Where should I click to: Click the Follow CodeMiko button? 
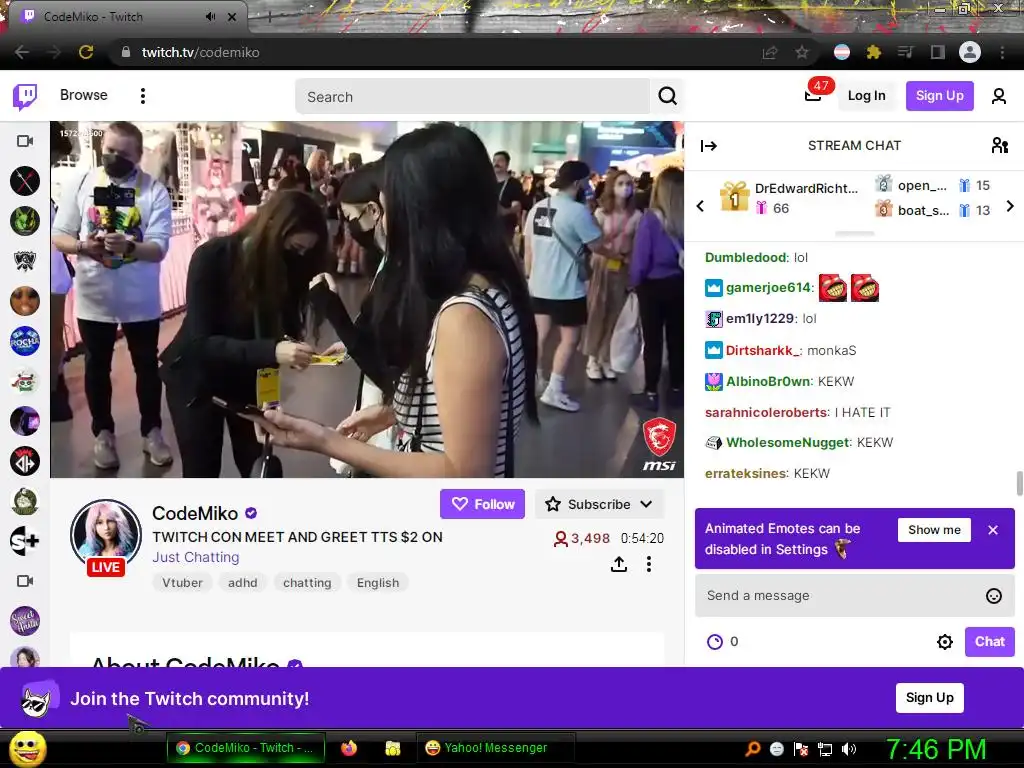(482, 504)
